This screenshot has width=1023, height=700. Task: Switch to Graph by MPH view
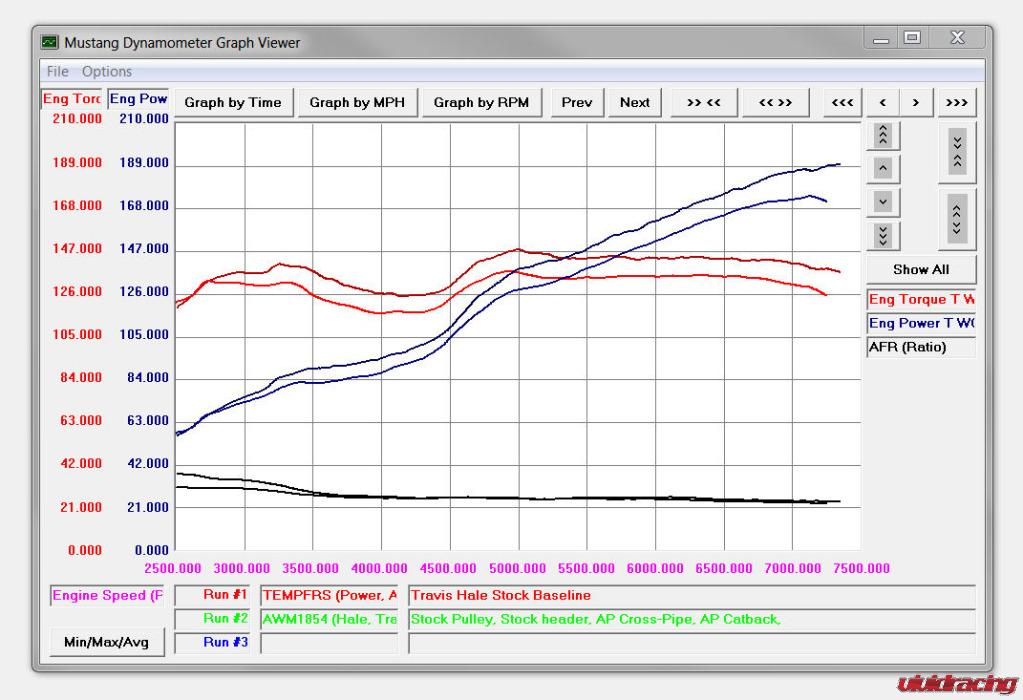357,102
